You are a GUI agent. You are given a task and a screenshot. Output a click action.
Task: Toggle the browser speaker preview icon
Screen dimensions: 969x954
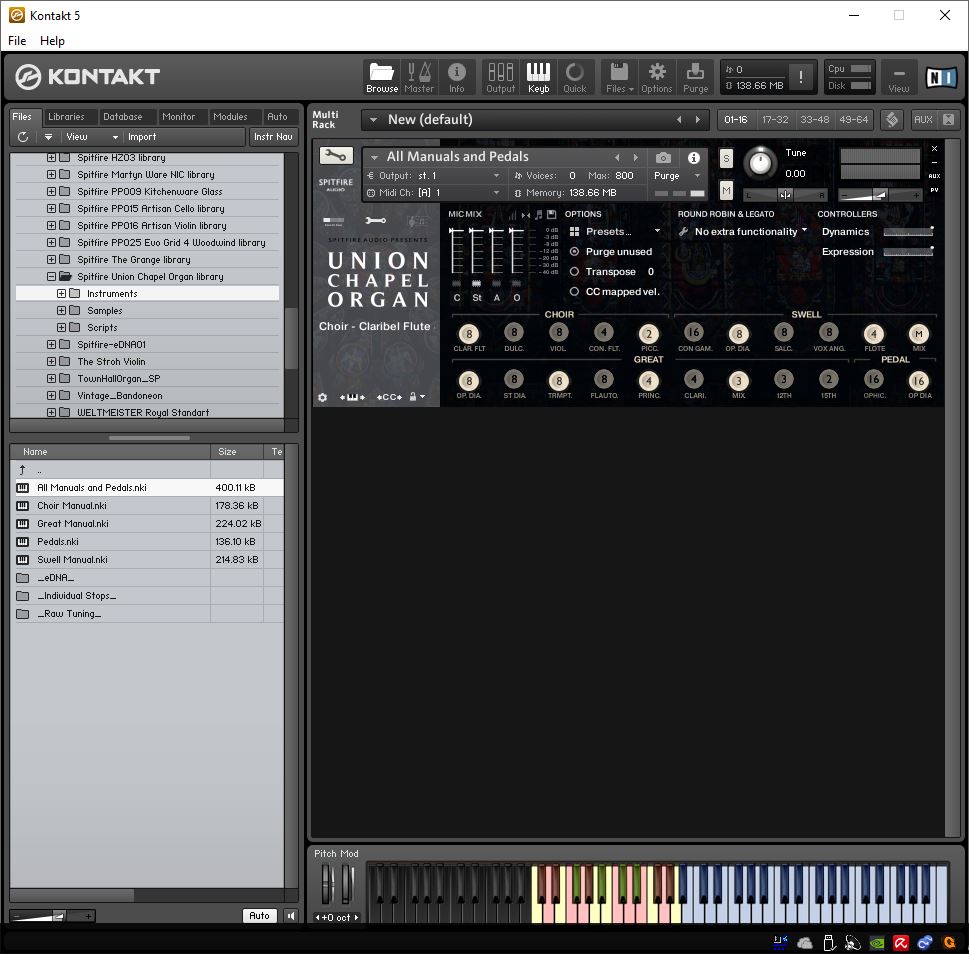(x=290, y=916)
